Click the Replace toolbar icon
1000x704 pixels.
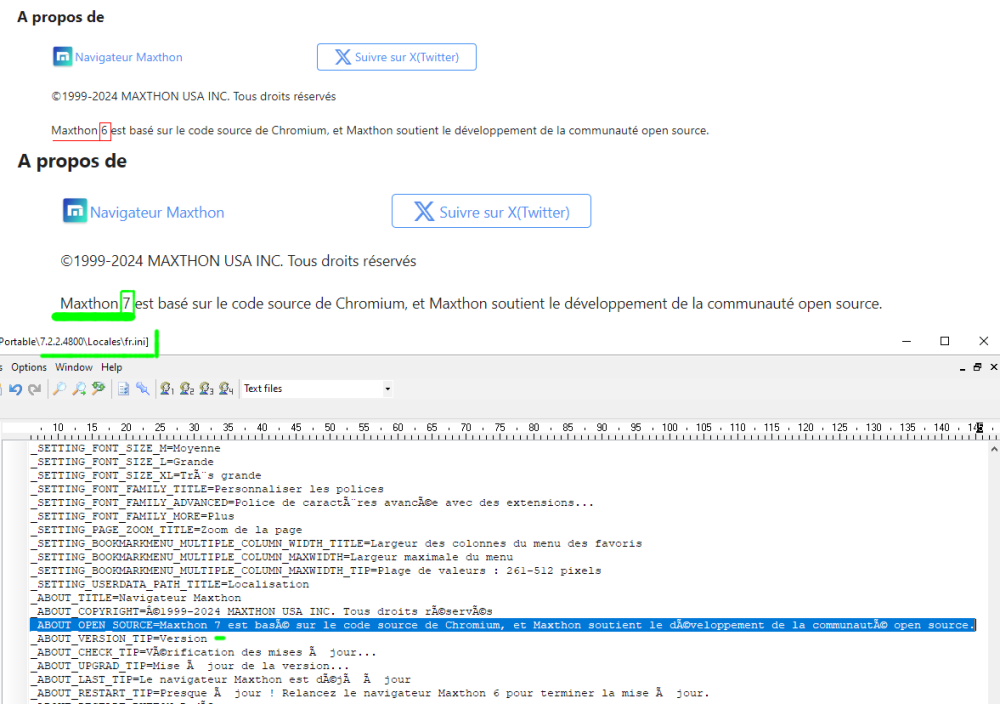[x=98, y=389]
